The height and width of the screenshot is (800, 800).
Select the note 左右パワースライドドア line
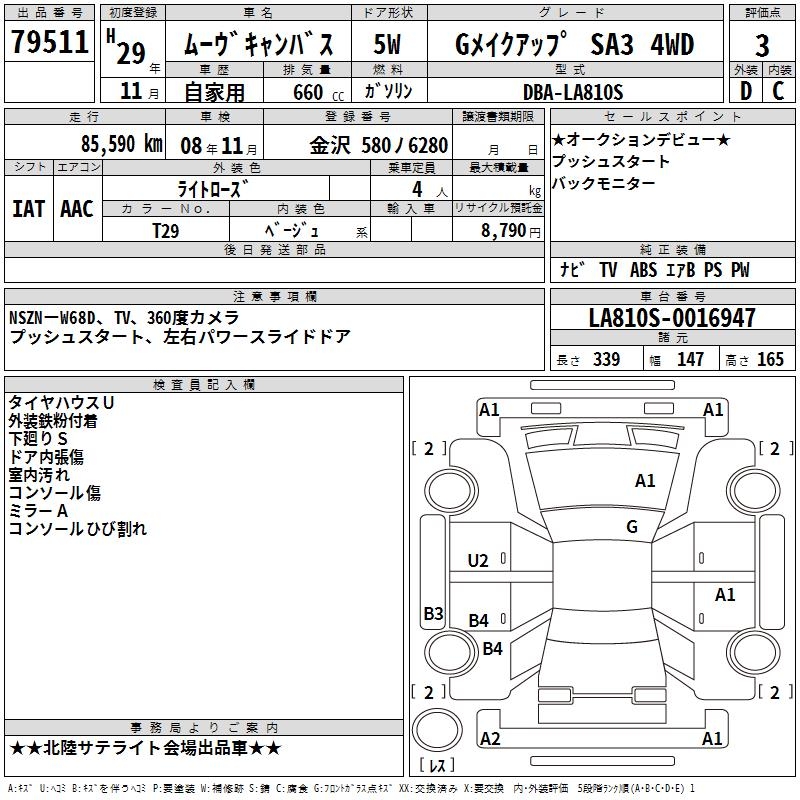click(180, 337)
